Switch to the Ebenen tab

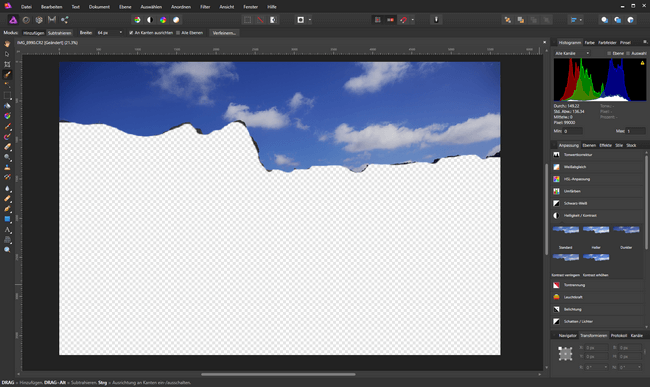click(x=589, y=145)
